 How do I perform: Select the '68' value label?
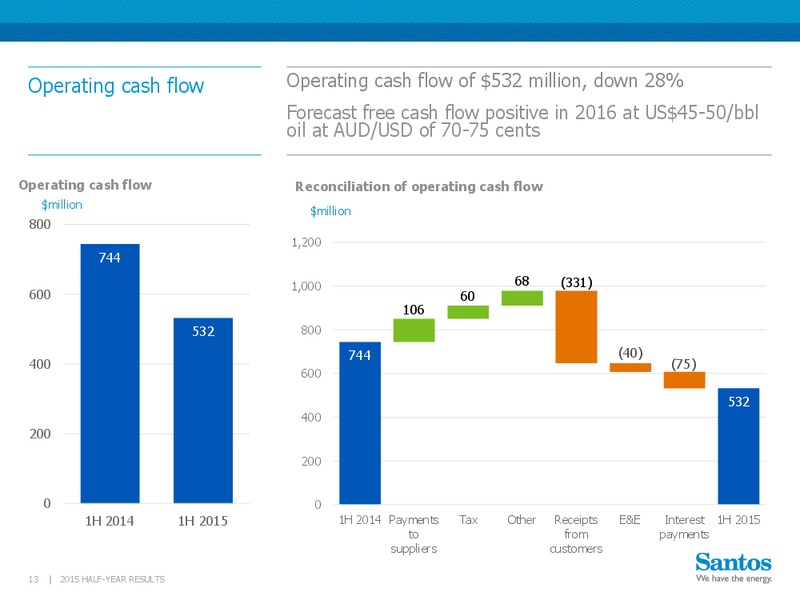tap(521, 281)
